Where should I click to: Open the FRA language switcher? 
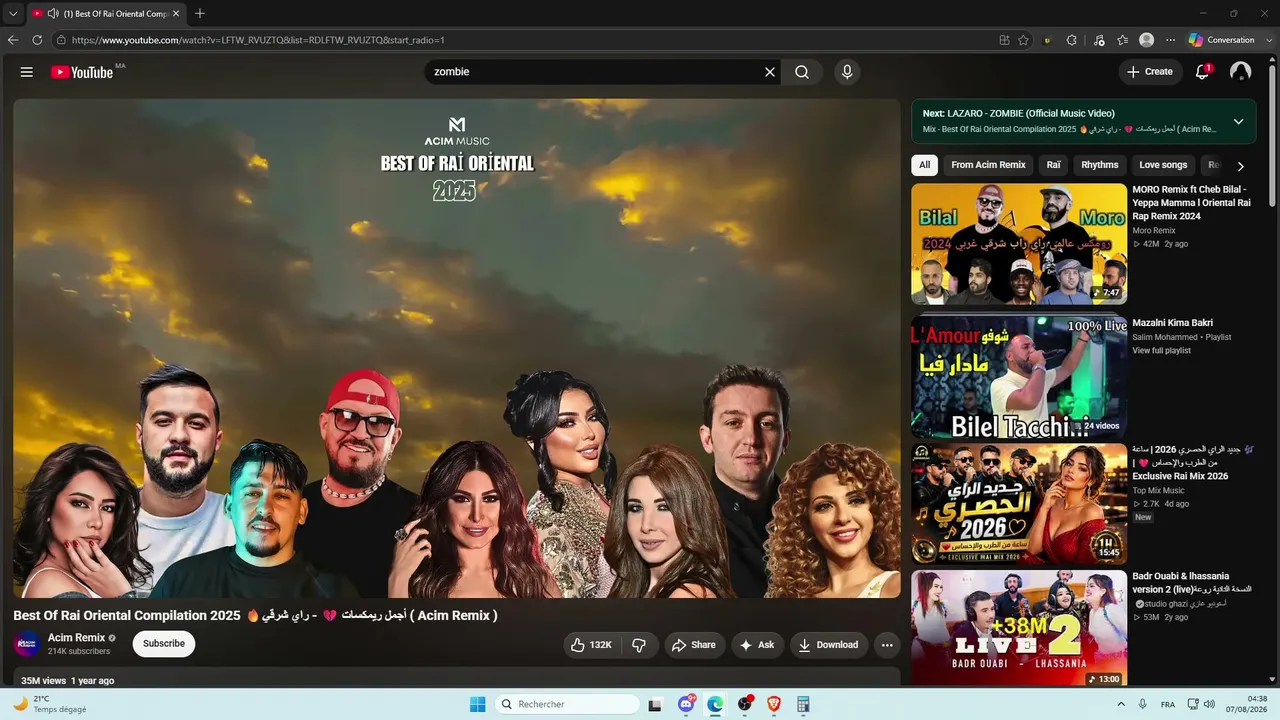click(1168, 704)
